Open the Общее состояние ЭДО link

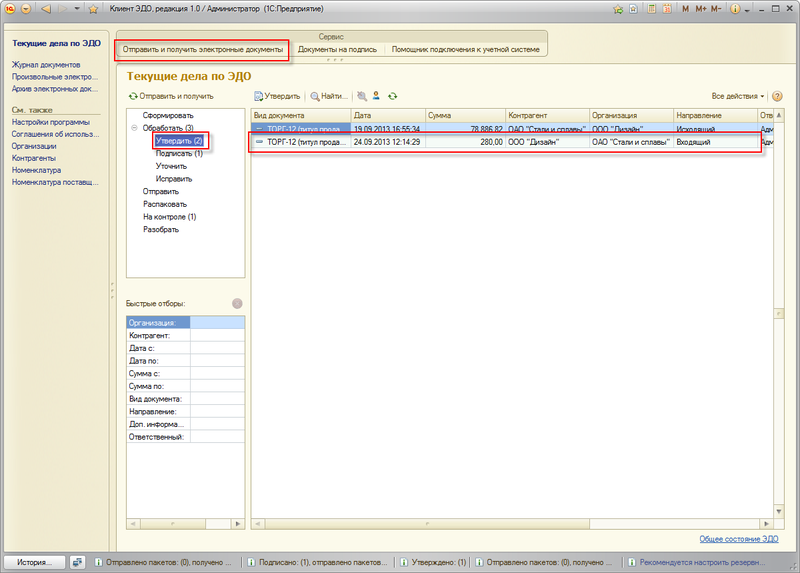[738, 539]
